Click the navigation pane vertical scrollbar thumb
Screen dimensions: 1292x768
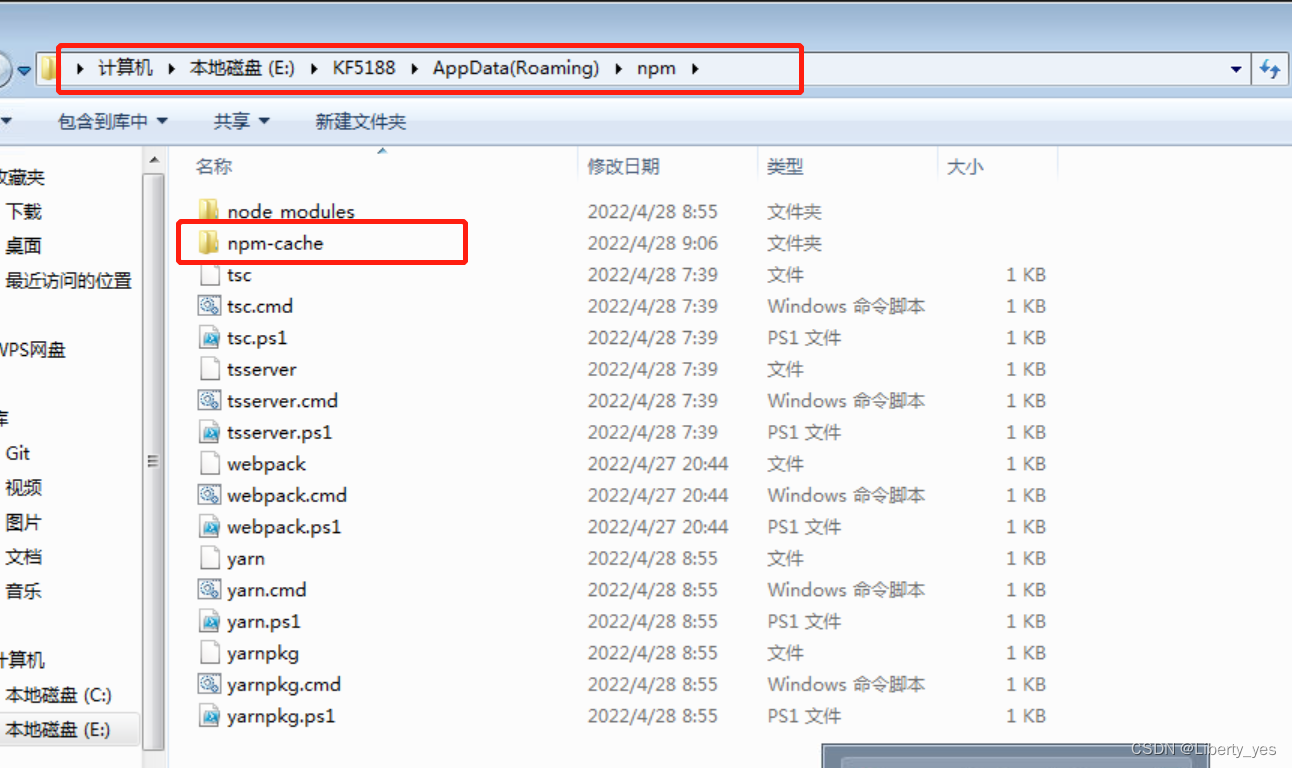click(154, 461)
